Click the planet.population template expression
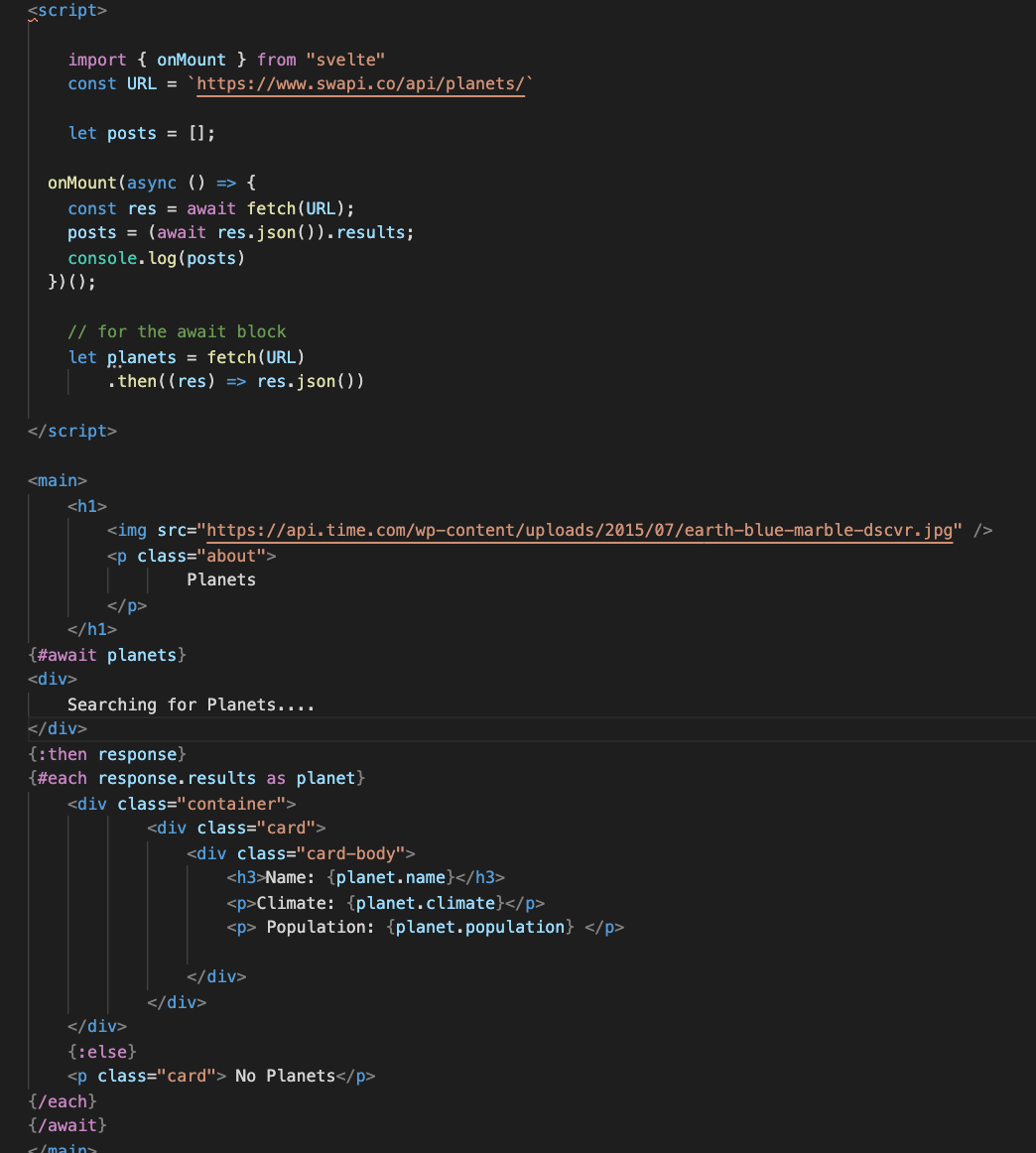Viewport: 1036px width, 1153px height. [481, 927]
